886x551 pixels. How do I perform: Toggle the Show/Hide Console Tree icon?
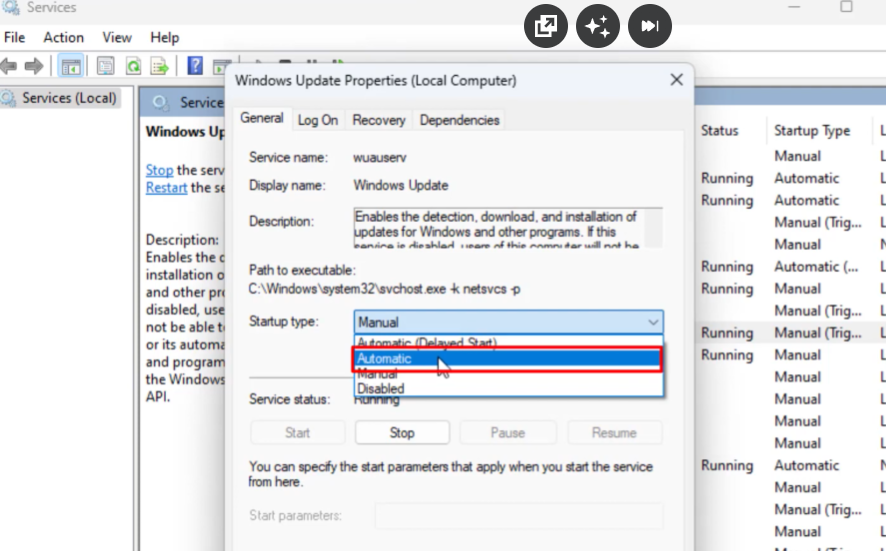pyautogui.click(x=71, y=66)
